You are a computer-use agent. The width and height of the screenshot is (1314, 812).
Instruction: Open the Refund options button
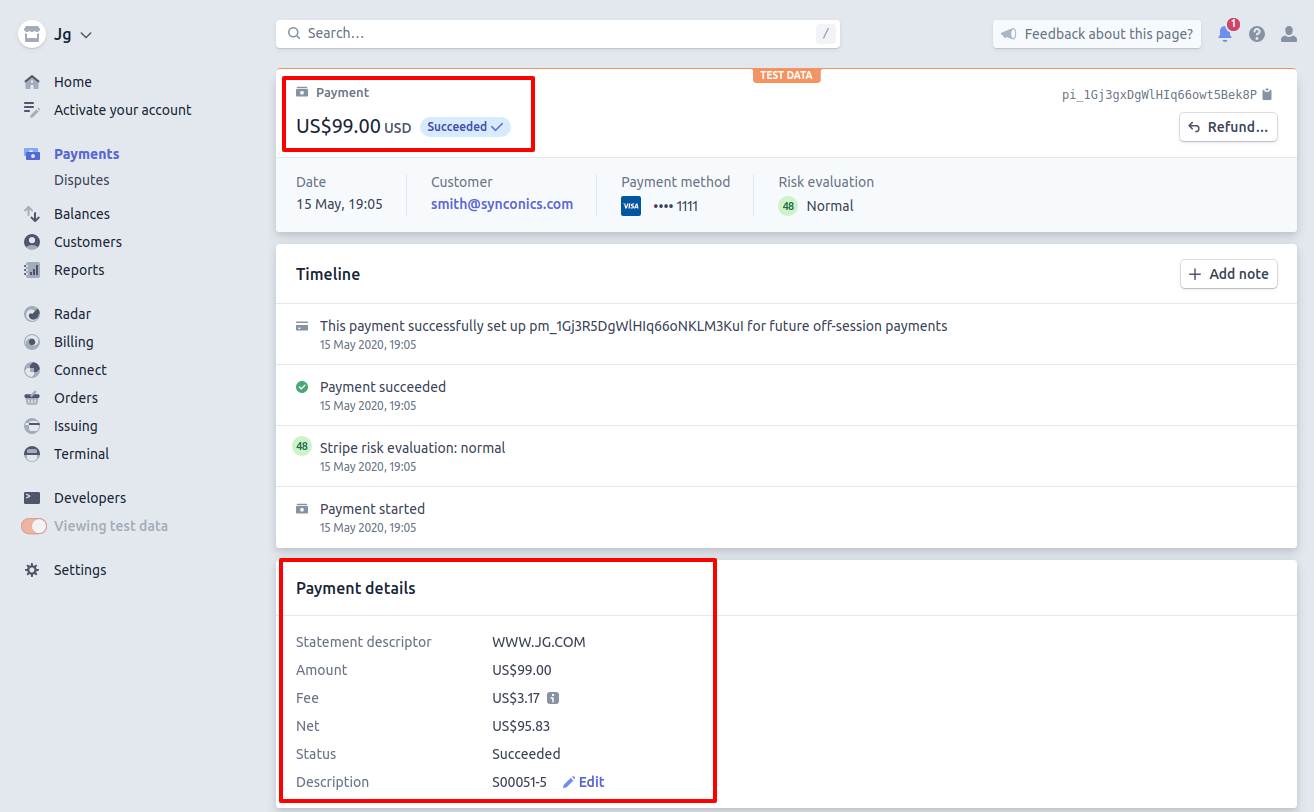1228,127
